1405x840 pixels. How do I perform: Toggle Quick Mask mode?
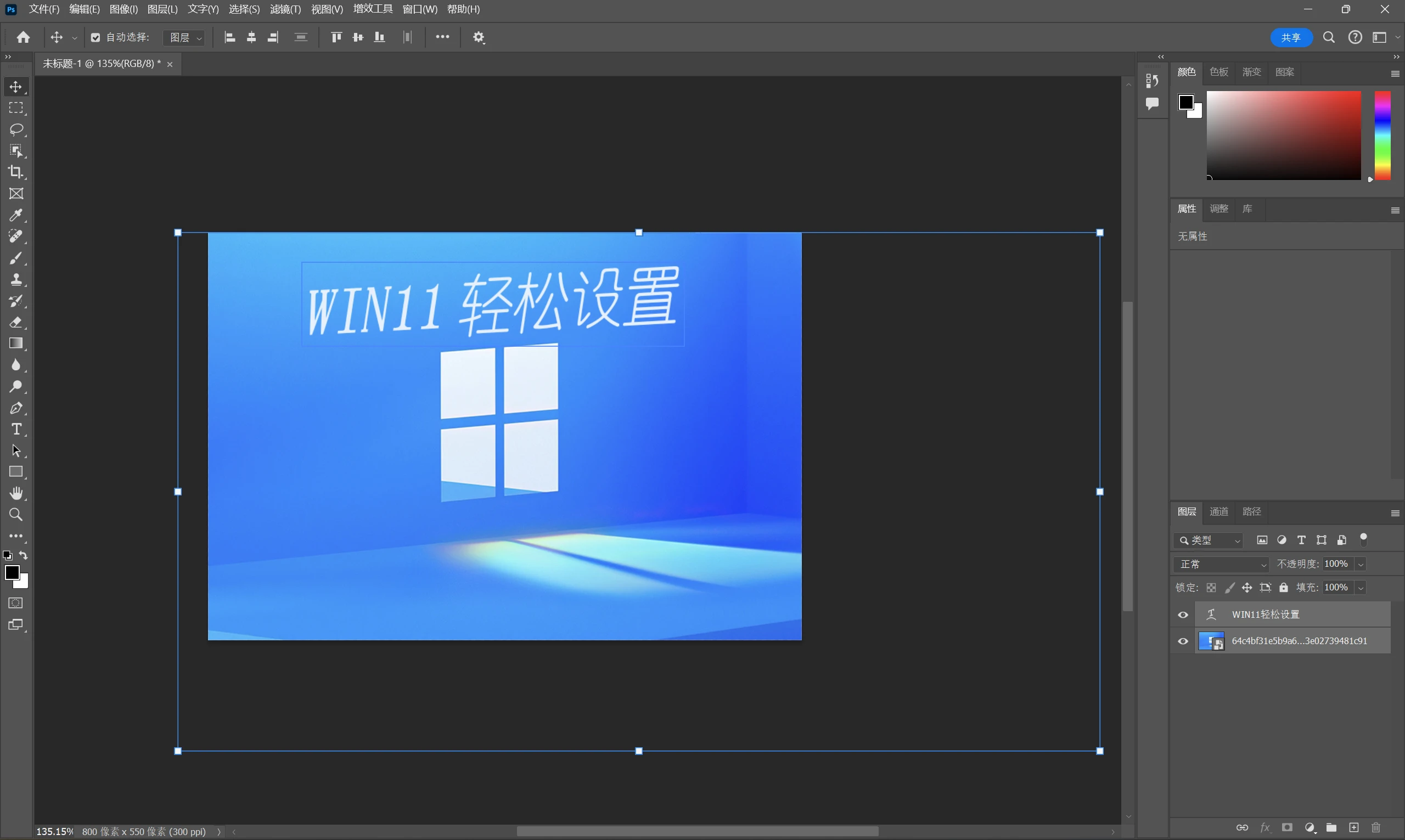(16, 603)
